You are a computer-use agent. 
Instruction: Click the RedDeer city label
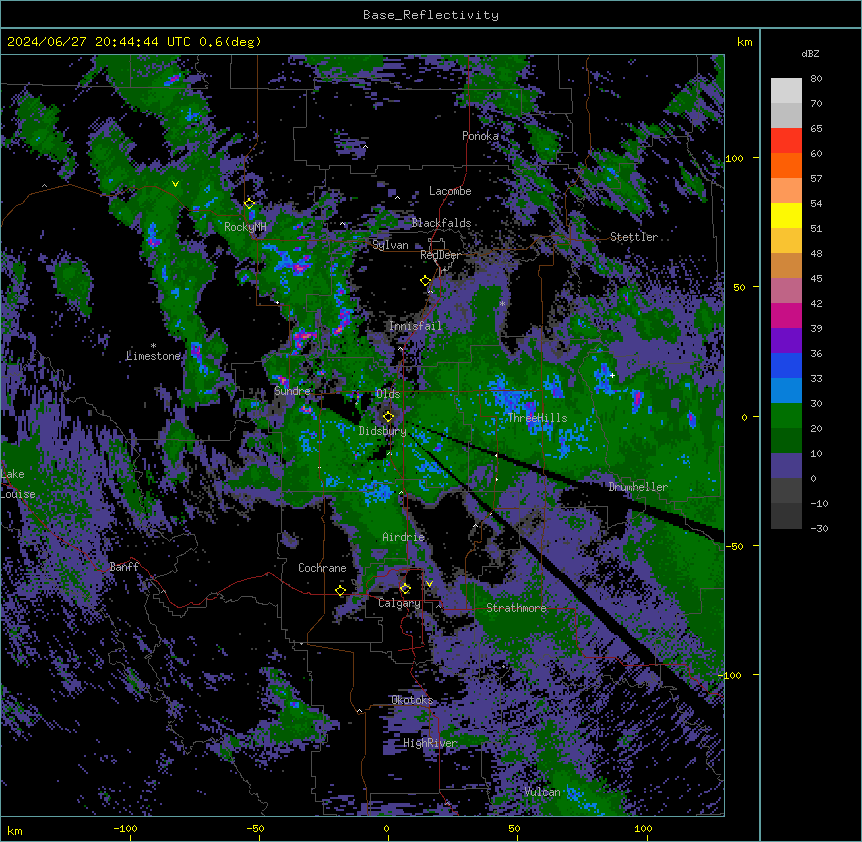pyautogui.click(x=441, y=255)
